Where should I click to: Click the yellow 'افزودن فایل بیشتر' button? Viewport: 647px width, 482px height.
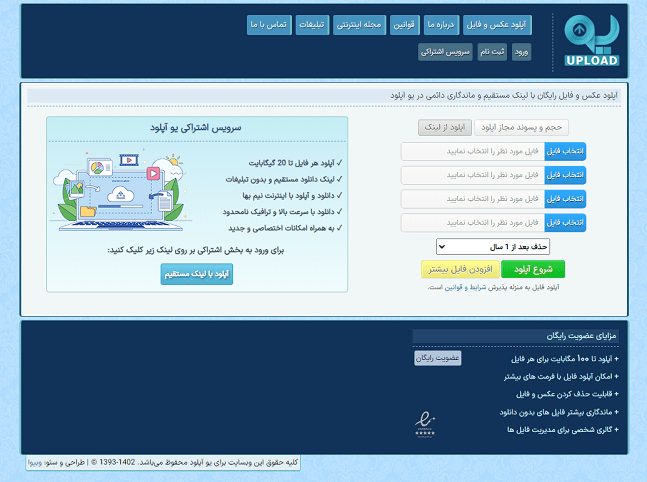click(460, 269)
